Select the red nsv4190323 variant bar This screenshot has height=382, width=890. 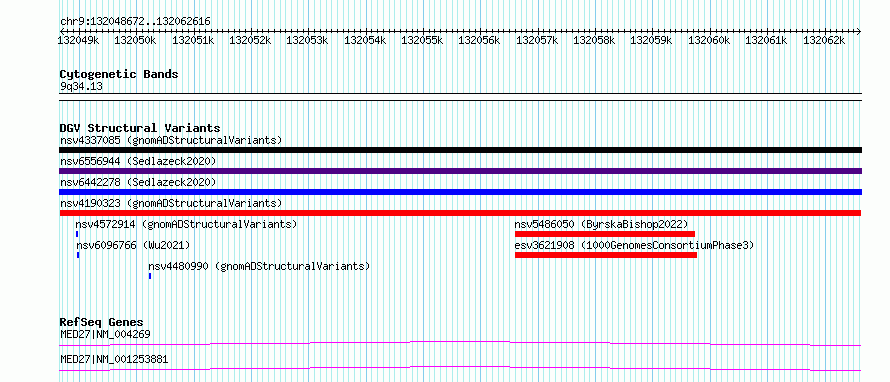(x=460, y=213)
